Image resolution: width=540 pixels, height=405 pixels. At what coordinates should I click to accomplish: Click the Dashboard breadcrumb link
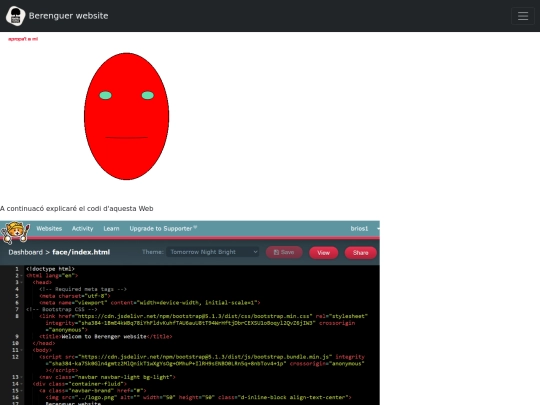26,252
